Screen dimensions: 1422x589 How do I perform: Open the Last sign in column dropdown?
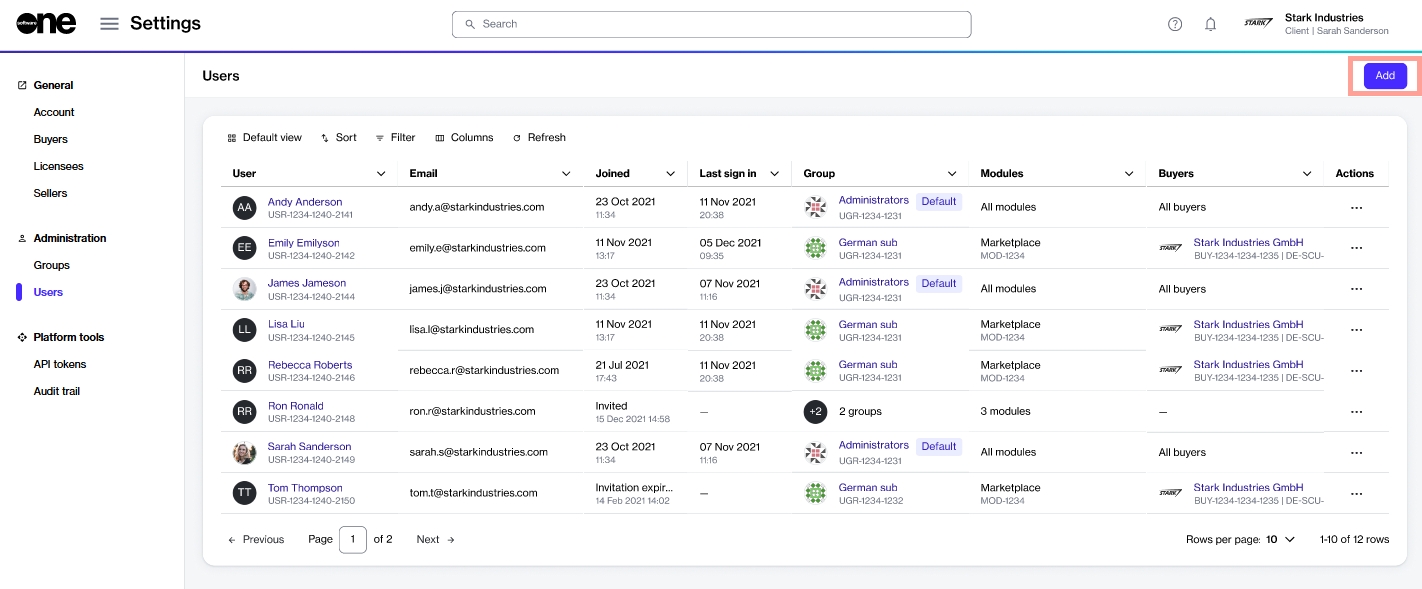[x=774, y=174]
